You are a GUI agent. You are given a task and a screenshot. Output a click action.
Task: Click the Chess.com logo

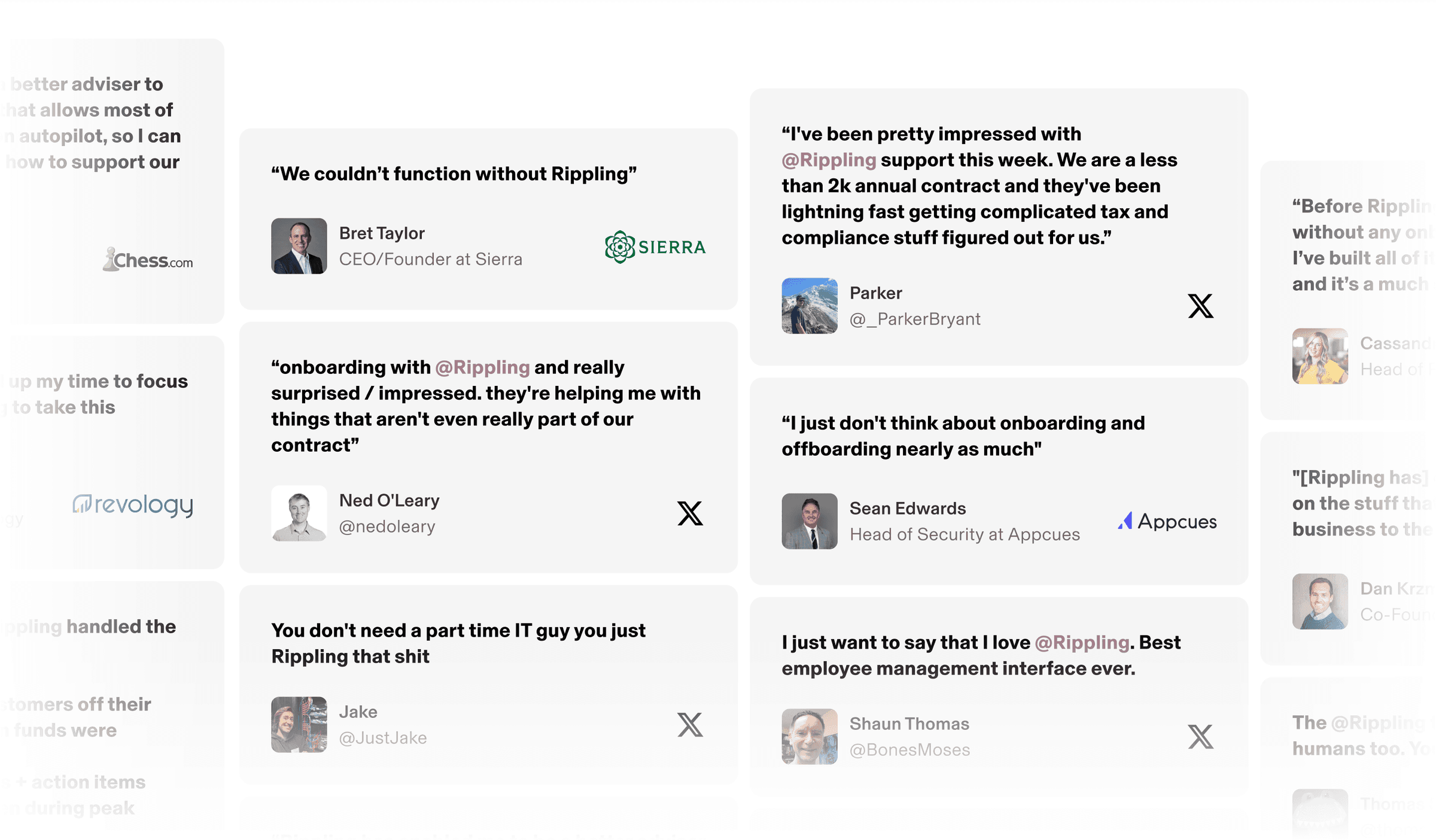(x=148, y=260)
